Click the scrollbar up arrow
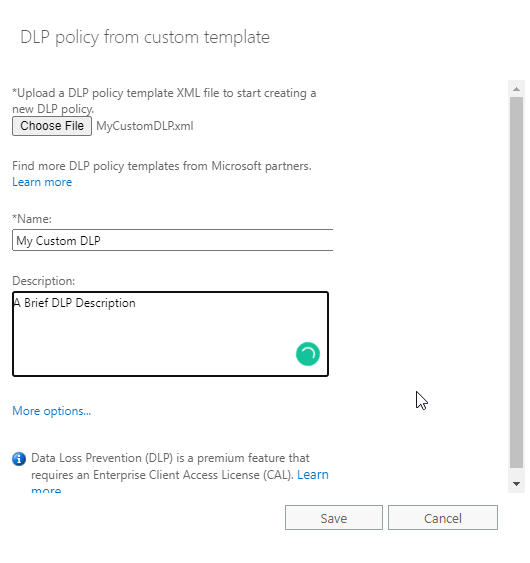 tap(516, 89)
